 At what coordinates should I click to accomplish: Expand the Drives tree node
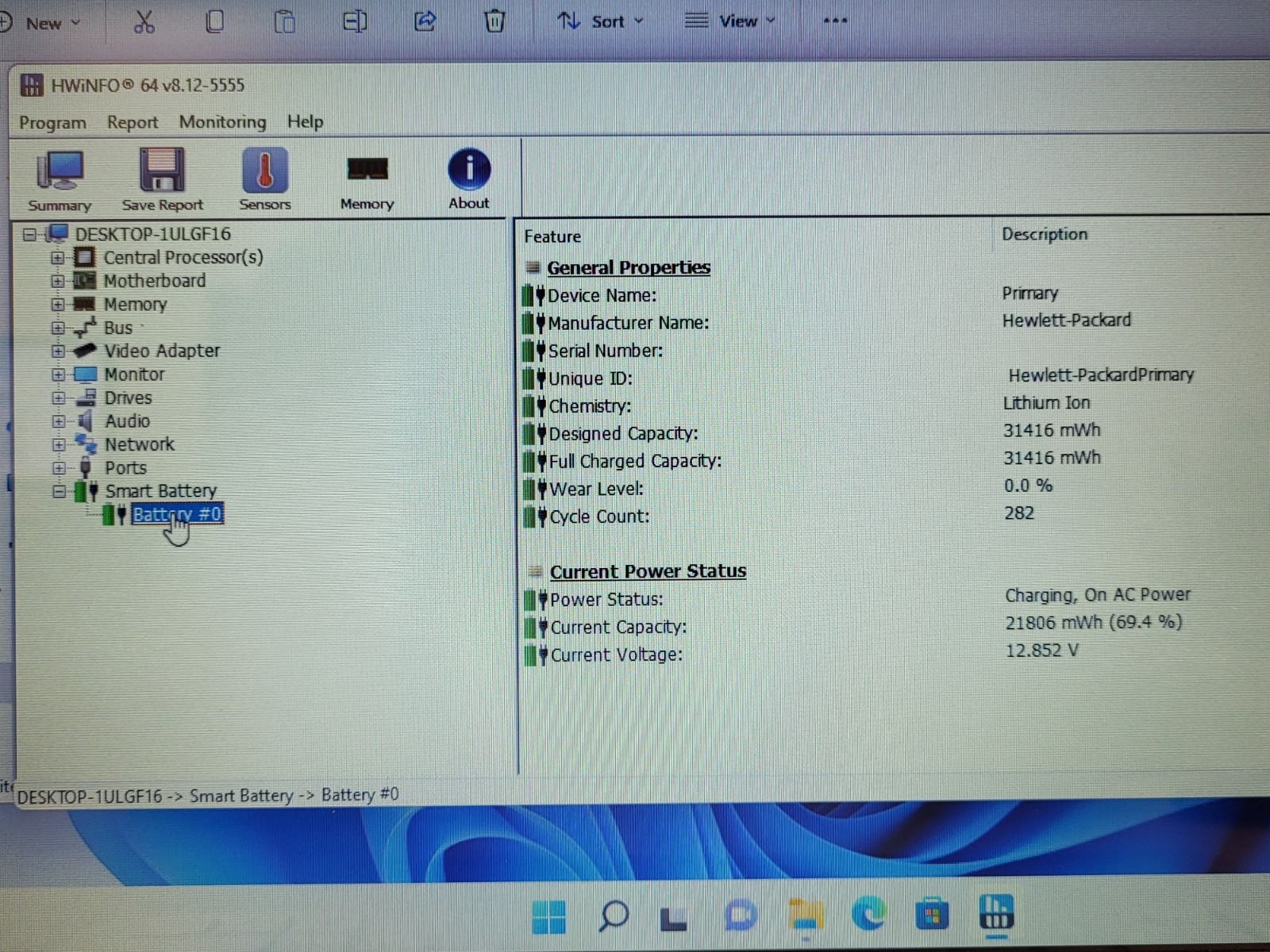(58, 397)
